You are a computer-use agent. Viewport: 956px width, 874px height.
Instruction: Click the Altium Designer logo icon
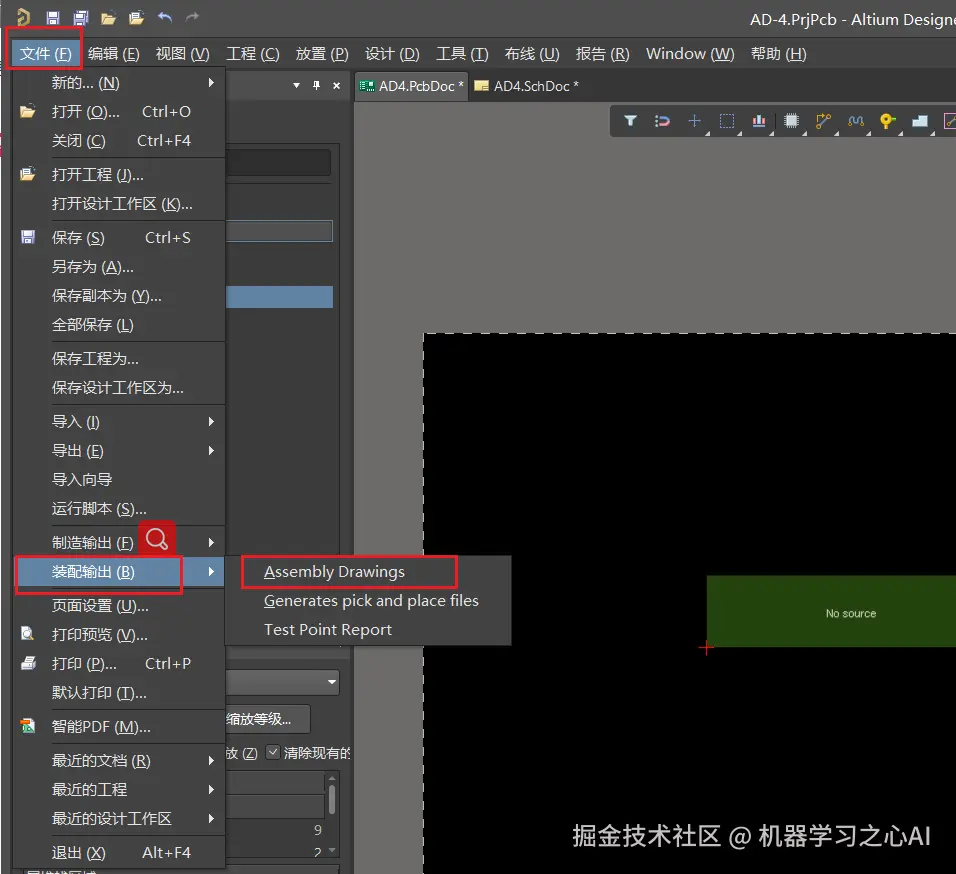point(24,17)
